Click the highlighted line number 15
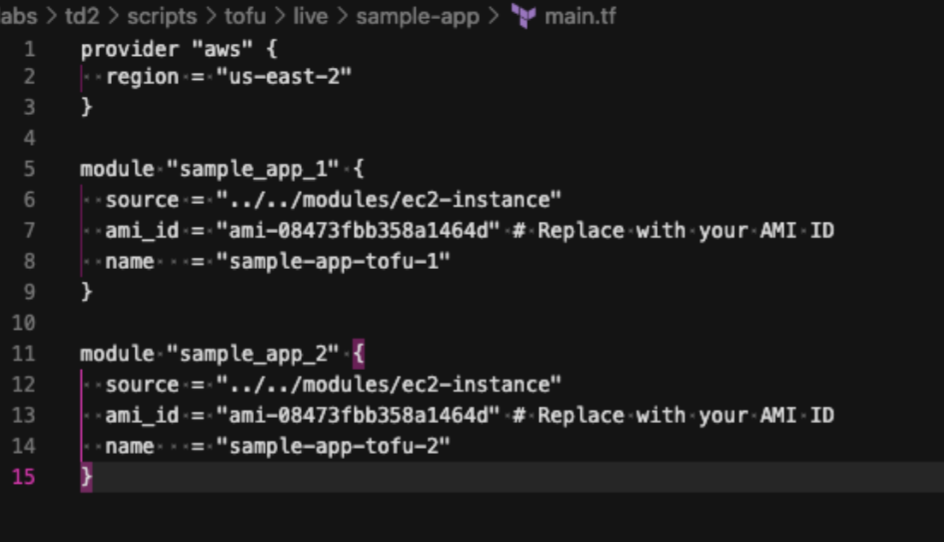Image resolution: width=944 pixels, height=542 pixels. tap(24, 477)
